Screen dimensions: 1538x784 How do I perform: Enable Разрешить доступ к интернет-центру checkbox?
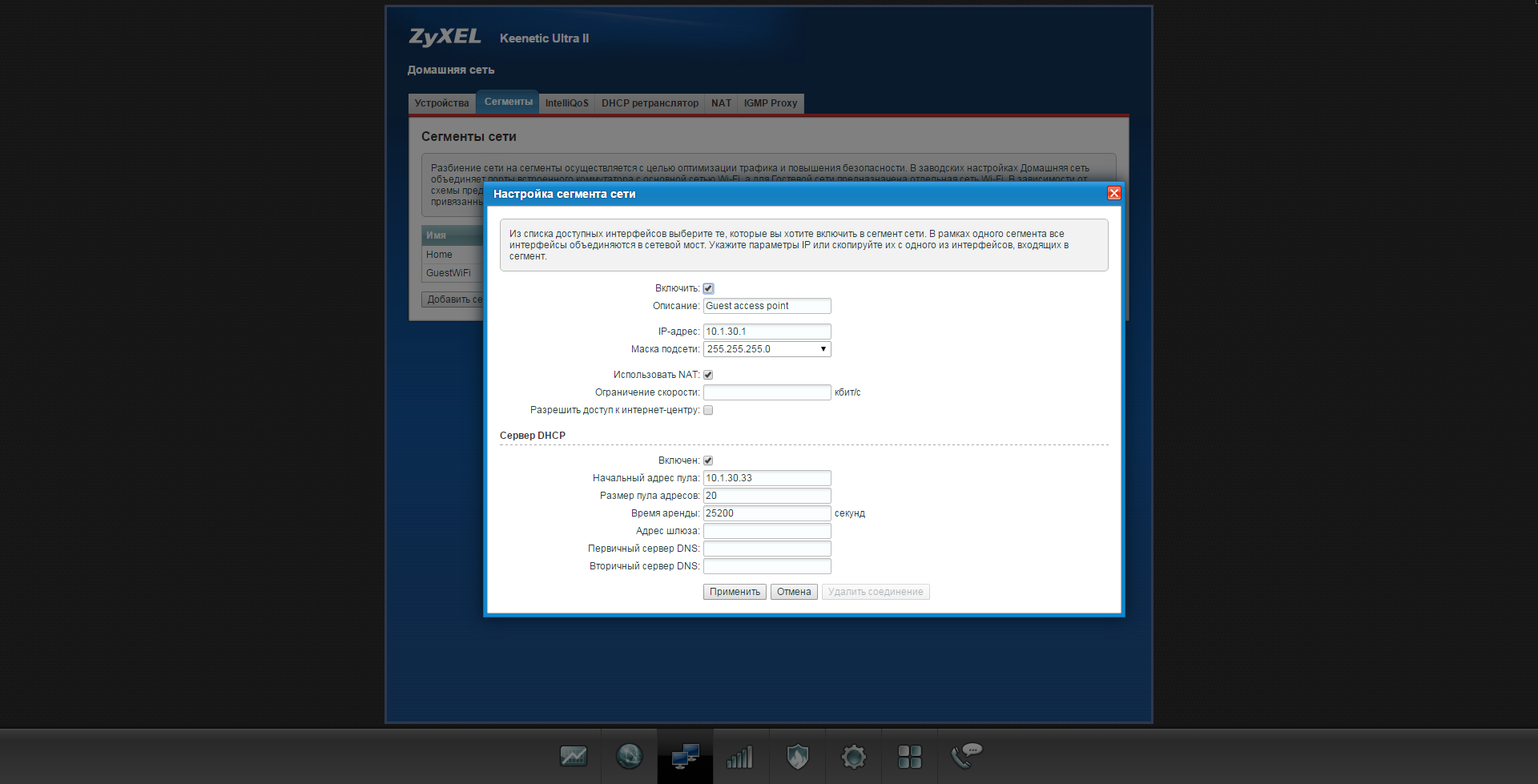click(x=708, y=410)
